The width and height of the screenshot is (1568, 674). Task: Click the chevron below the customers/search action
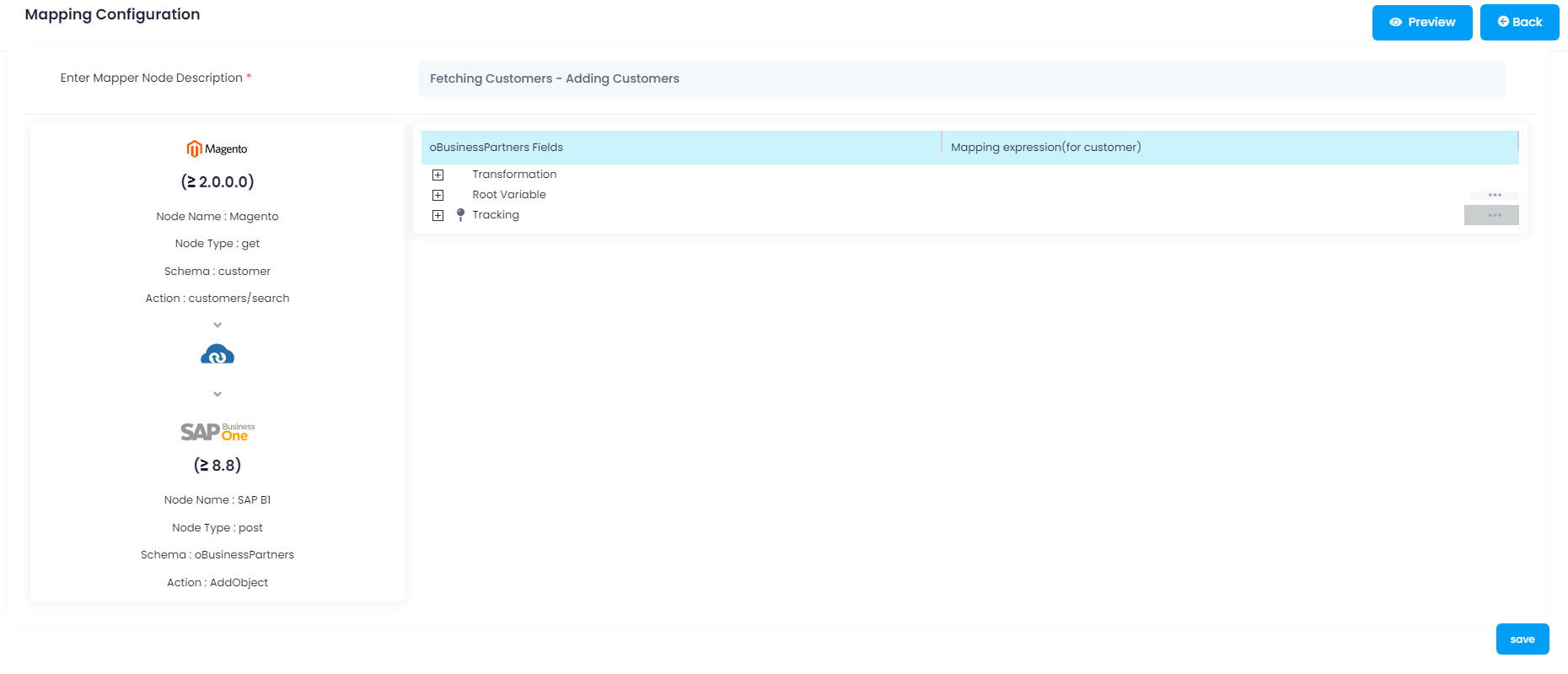217,325
